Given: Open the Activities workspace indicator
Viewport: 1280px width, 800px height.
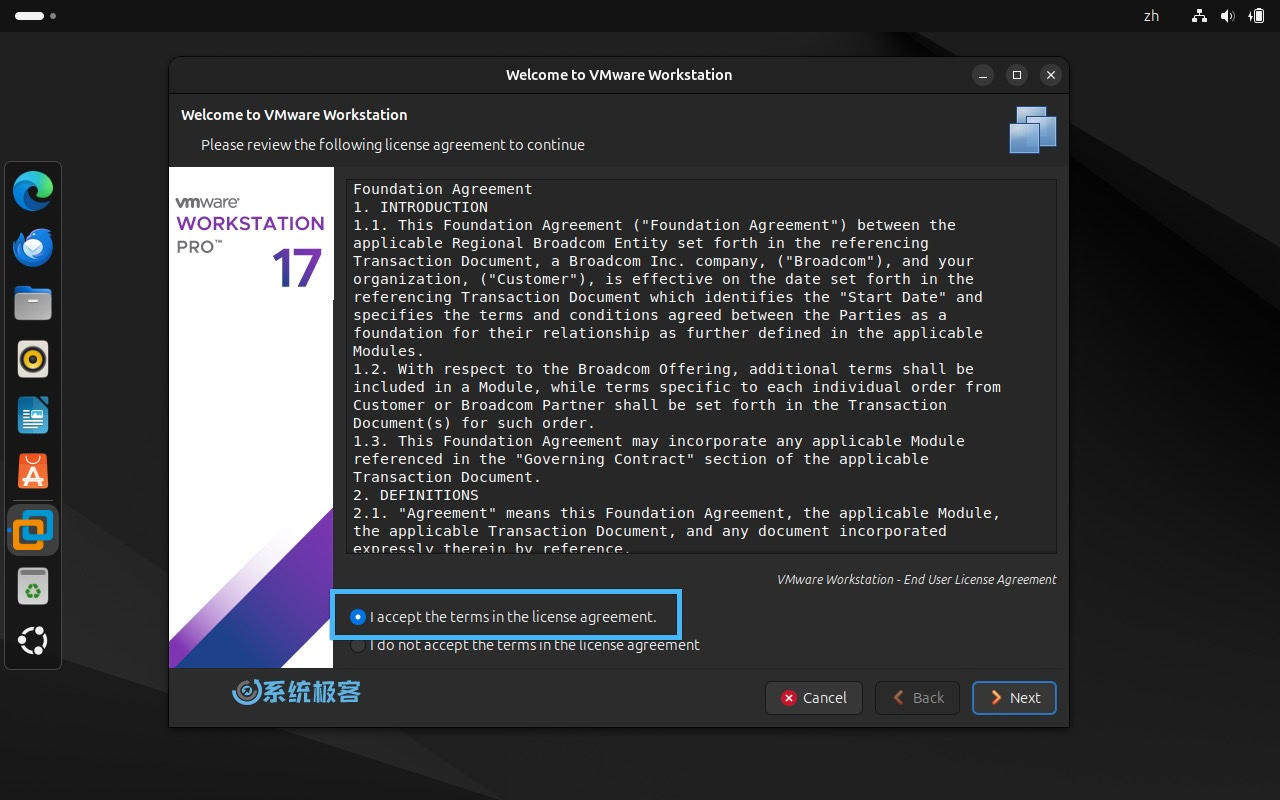Looking at the screenshot, I should [35, 16].
